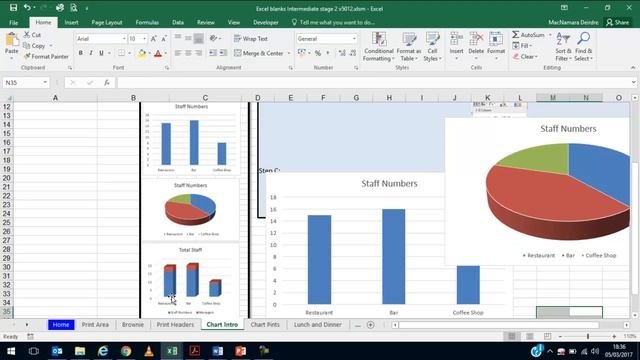
Task: Undo the last action
Action: [27, 8]
